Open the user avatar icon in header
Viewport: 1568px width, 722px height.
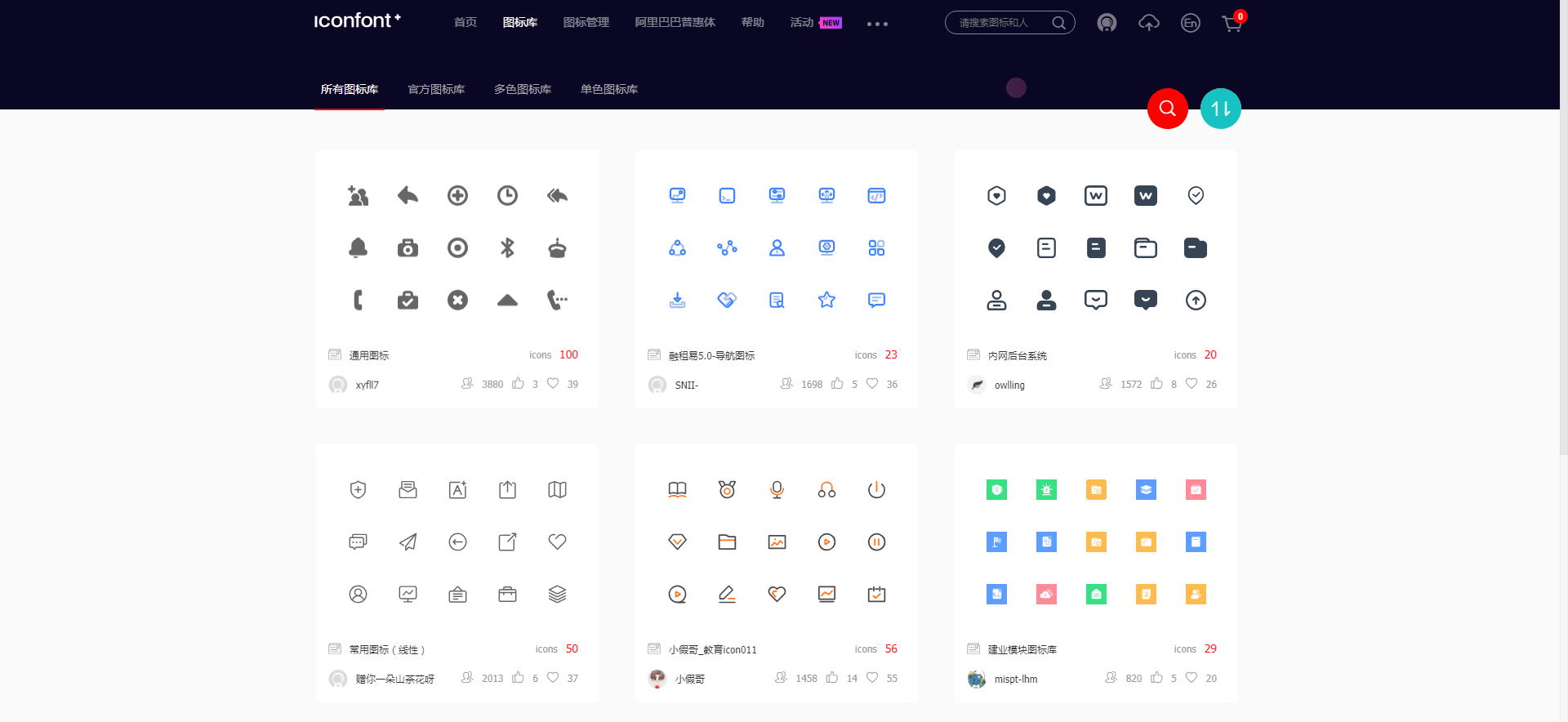[x=1107, y=24]
